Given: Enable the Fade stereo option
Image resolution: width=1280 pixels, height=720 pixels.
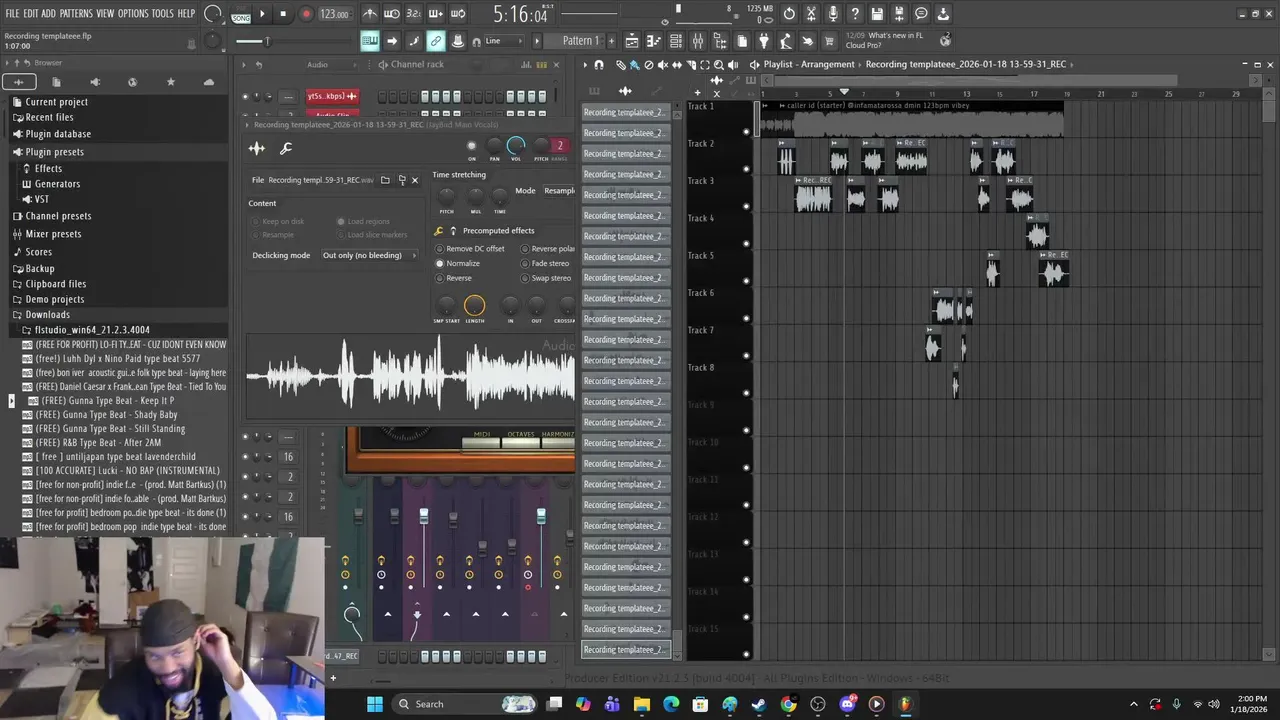Looking at the screenshot, I should click(545, 263).
